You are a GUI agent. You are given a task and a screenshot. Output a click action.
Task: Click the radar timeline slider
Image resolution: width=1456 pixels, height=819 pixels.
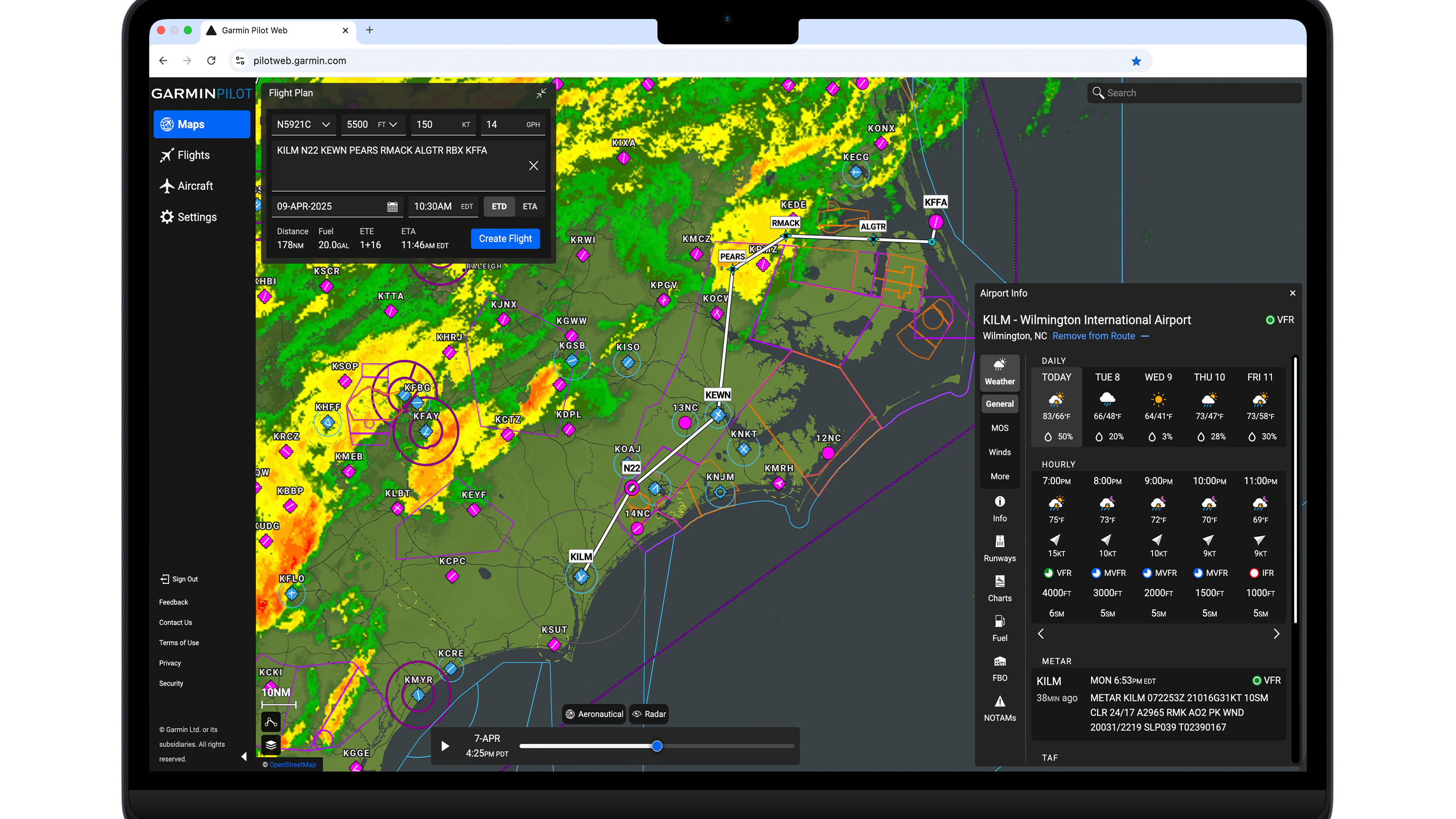656,746
